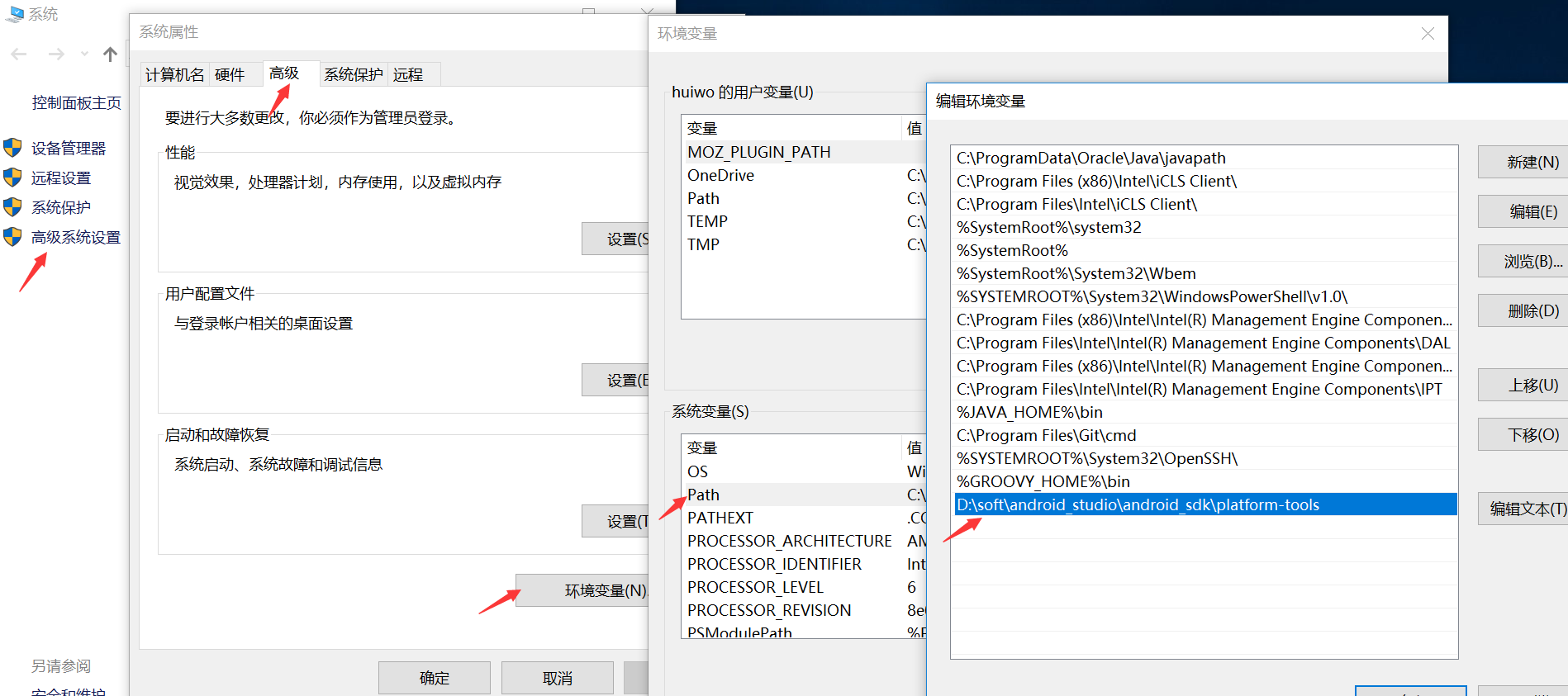Click 上移(U) move up button

[x=1523, y=385]
